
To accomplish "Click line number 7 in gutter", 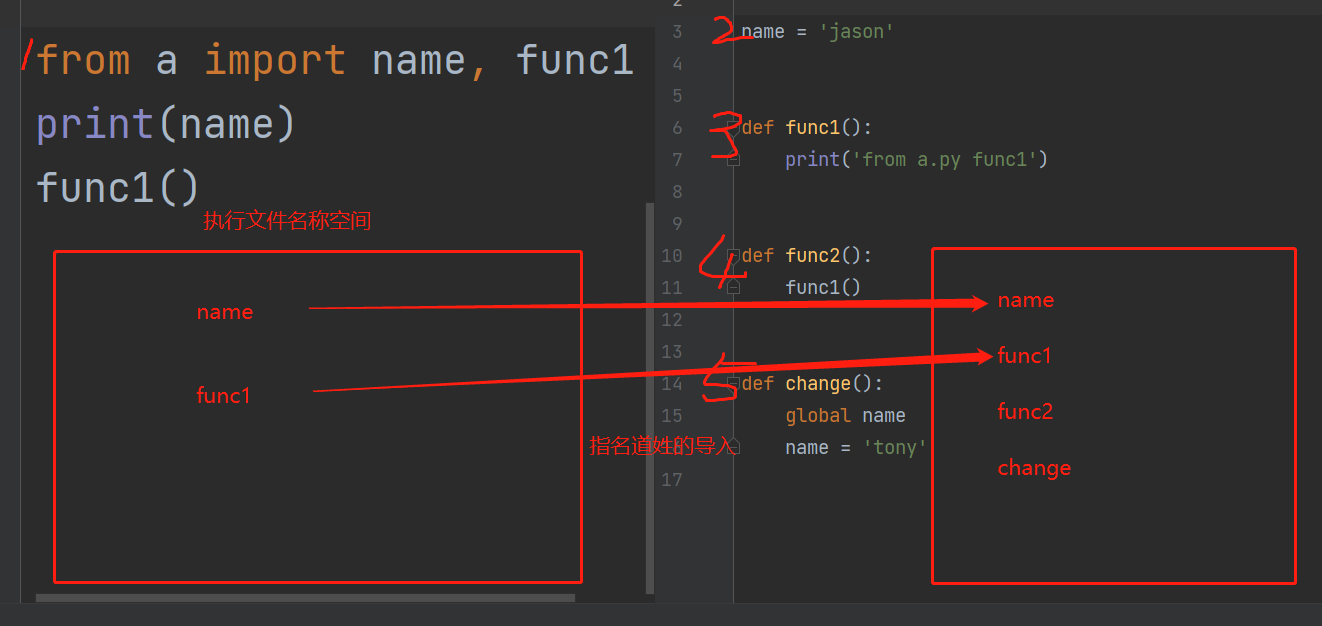I will [677, 159].
